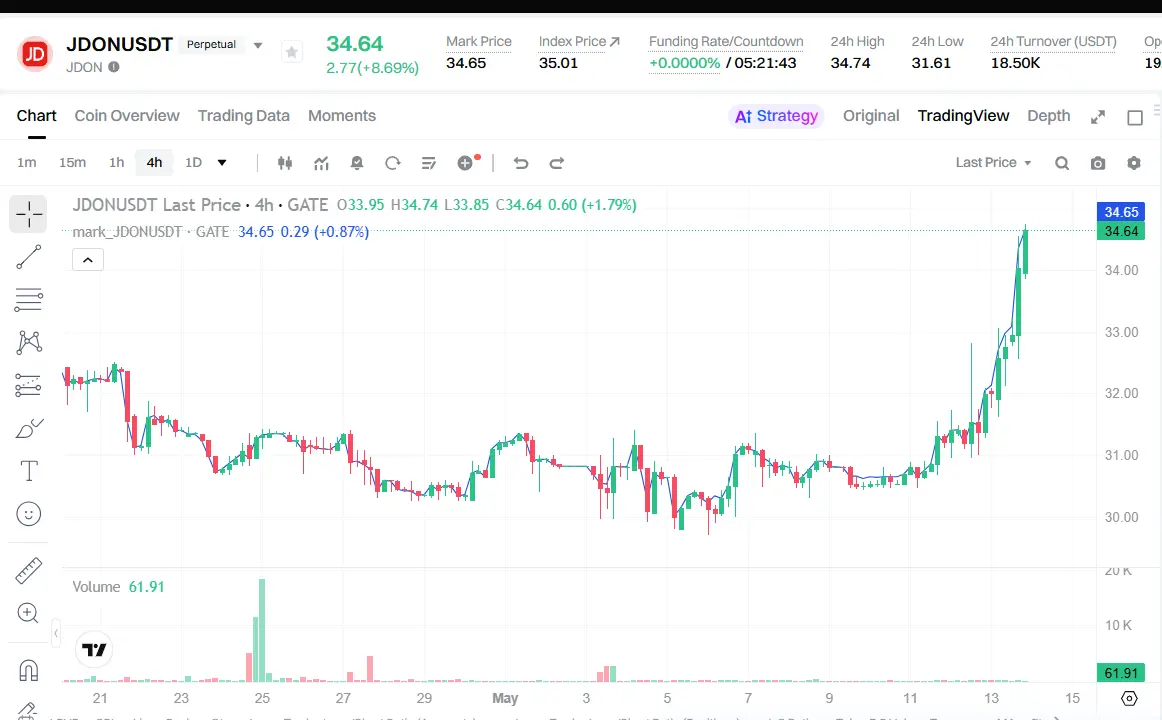Screen dimensions: 1162x720
Task: Click the 24h Low value 31.61
Action: pyautogui.click(x=931, y=63)
